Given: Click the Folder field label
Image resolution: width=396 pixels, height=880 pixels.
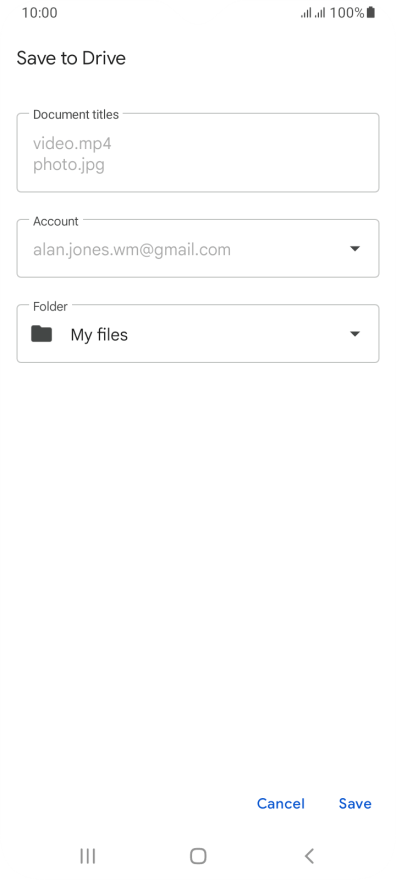Looking at the screenshot, I should click(50, 306).
